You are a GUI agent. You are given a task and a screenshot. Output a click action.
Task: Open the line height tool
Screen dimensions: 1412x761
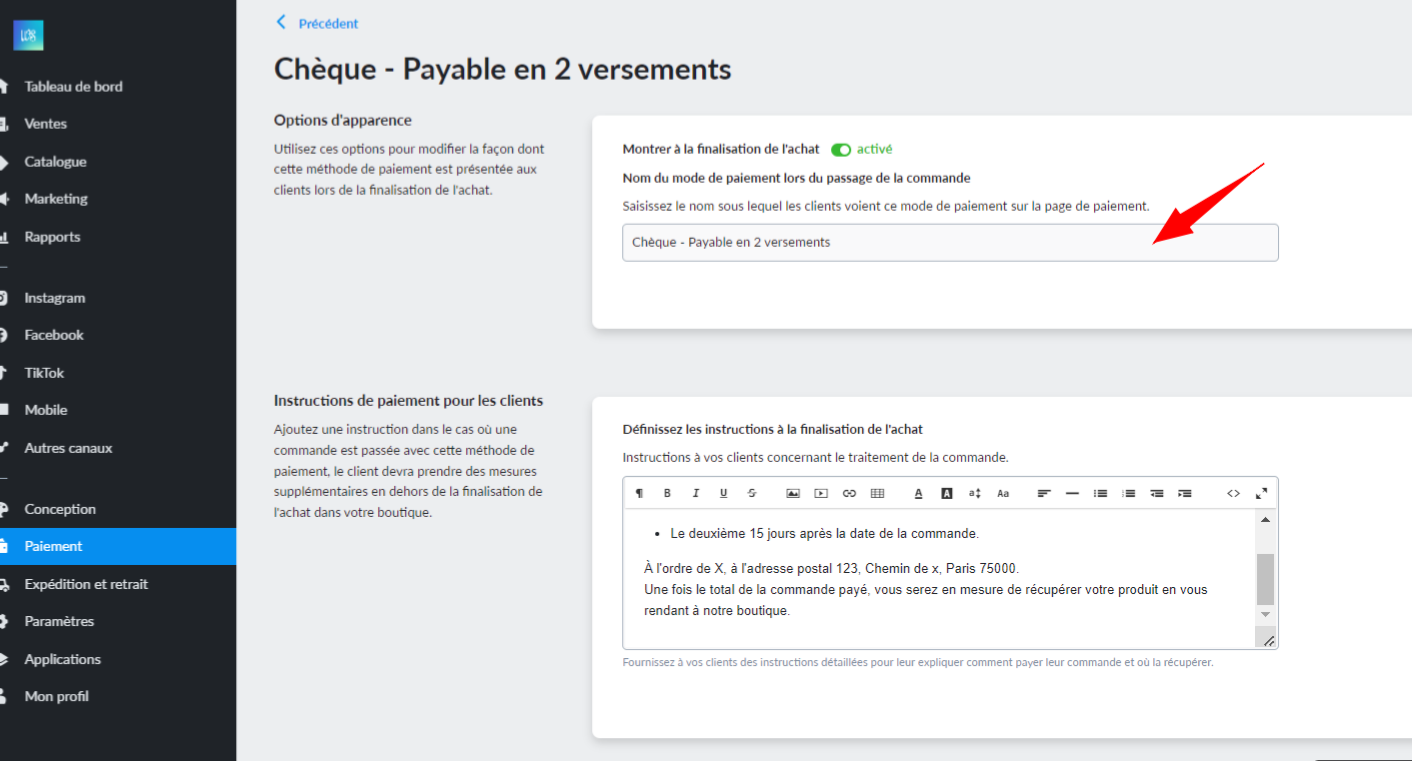975,493
